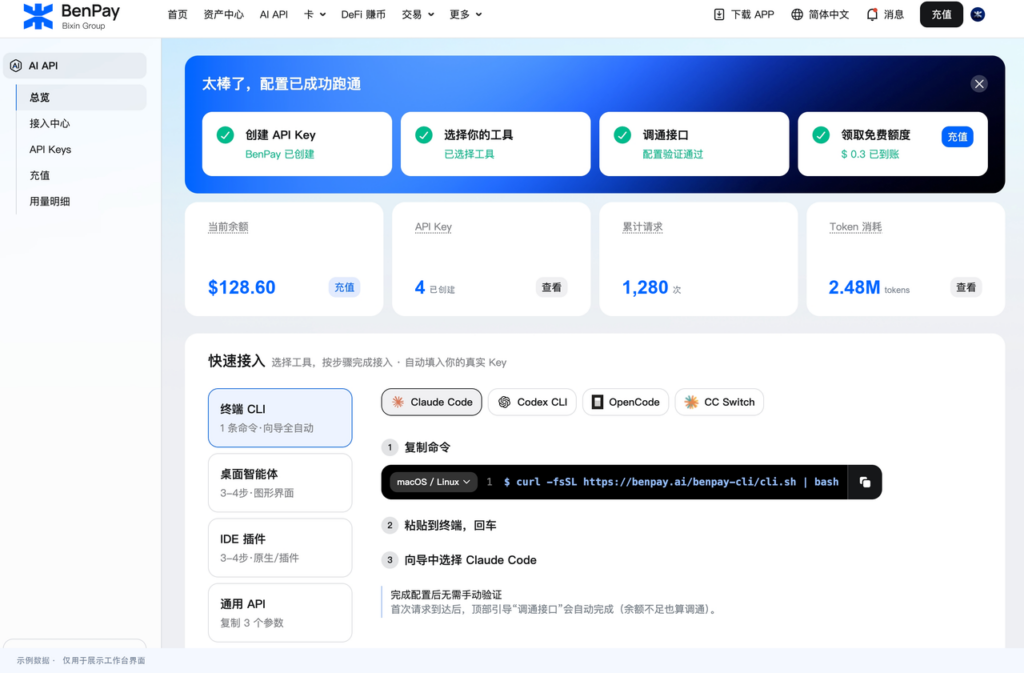
Task: Click the $128.60 balance value
Action: click(242, 288)
